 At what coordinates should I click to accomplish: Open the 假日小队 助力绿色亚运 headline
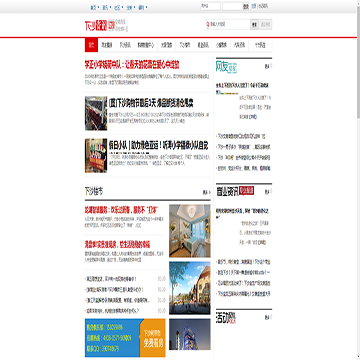pyautogui.click(x=159, y=146)
